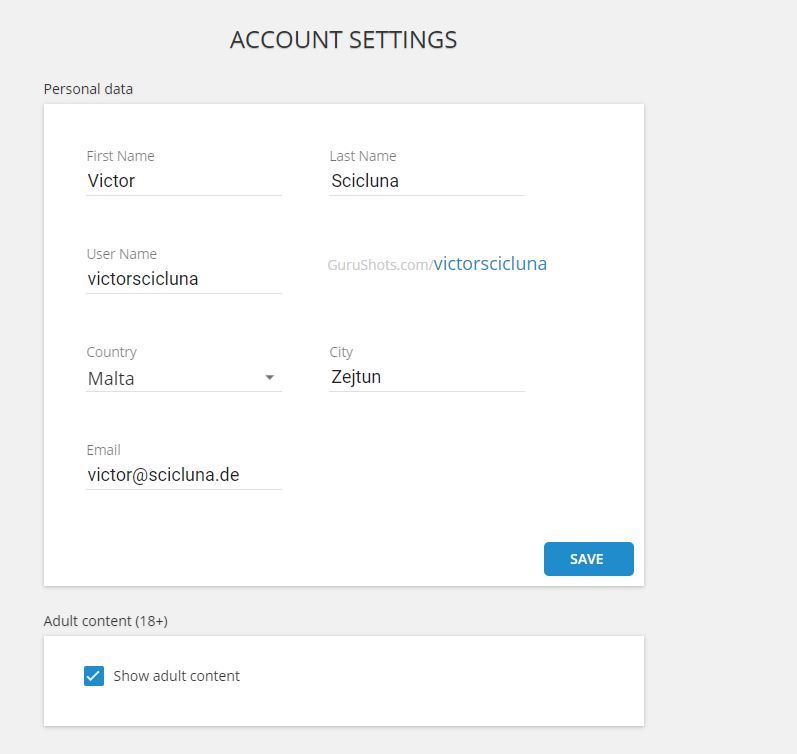The height and width of the screenshot is (754, 797).
Task: Focus the First Name field containing Victor
Action: click(184, 181)
